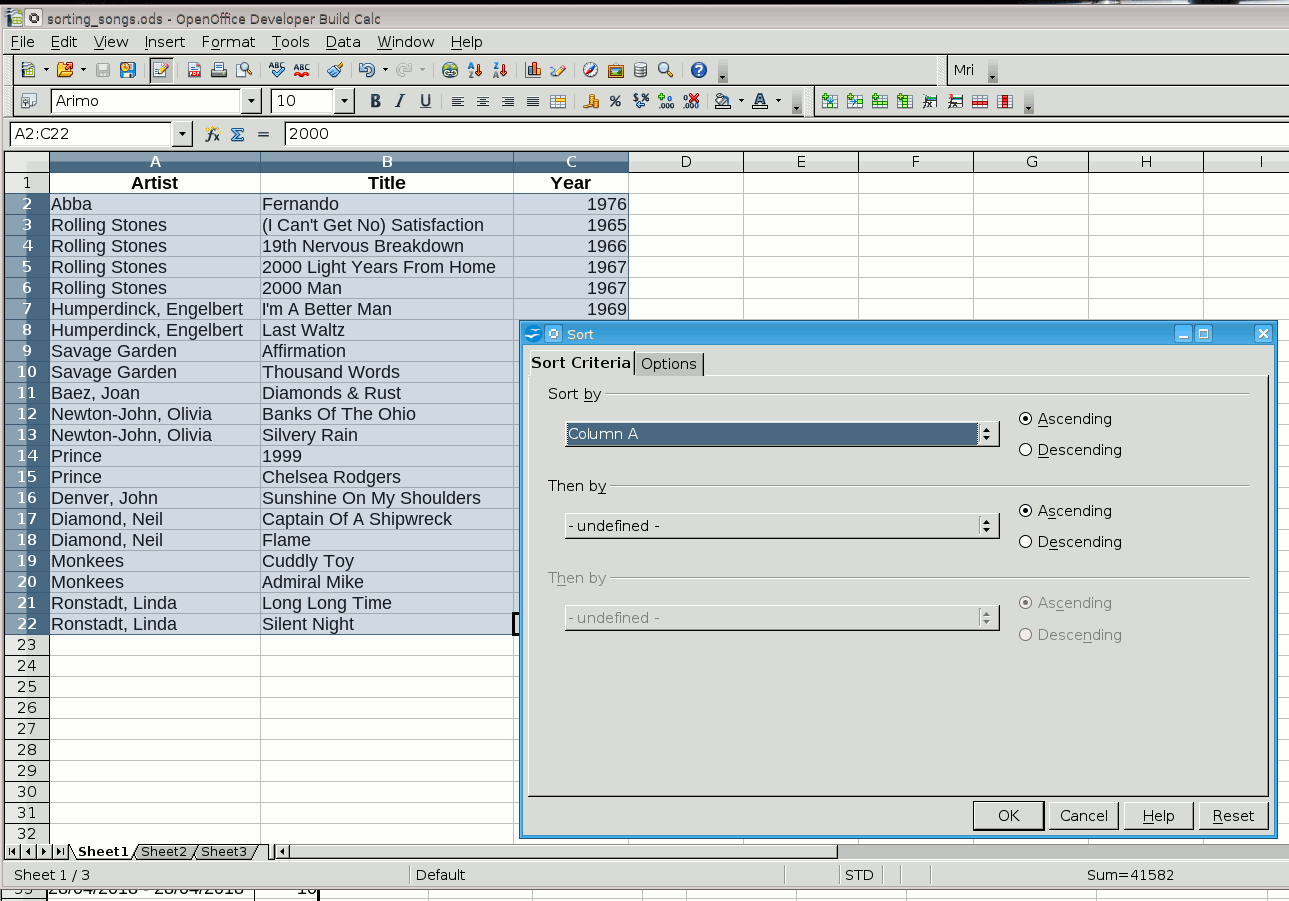Switch to the Sheet2 sheet tab
The width and height of the screenshot is (1289, 901).
click(164, 852)
